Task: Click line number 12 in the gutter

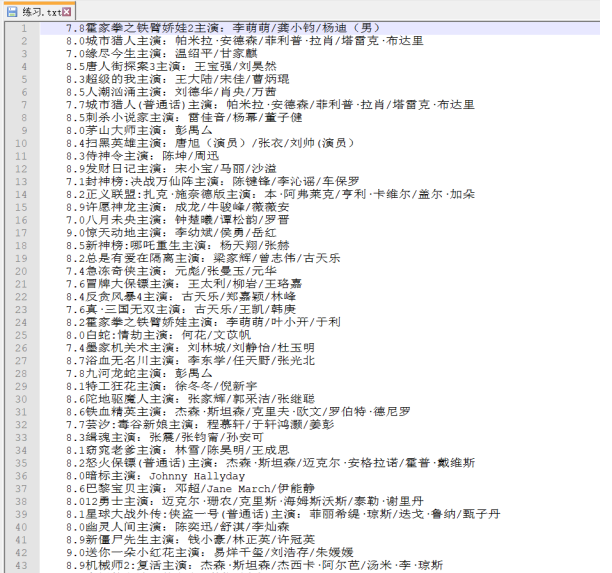Action: pyautogui.click(x=20, y=168)
